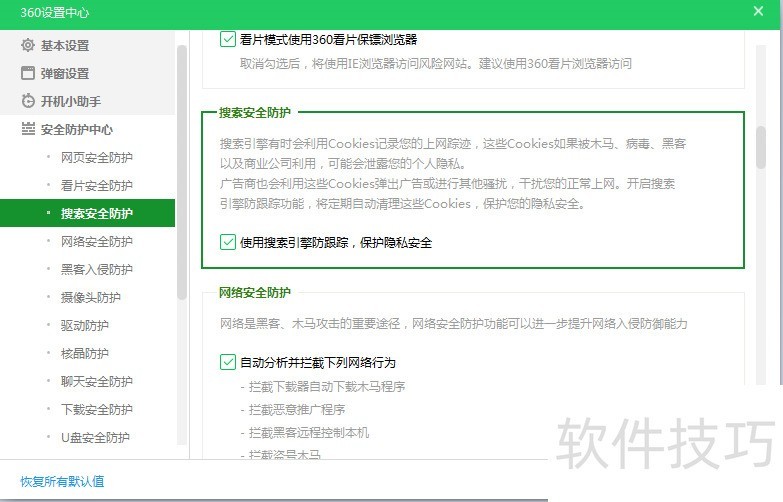Click the 360设置中心 title text
The height and width of the screenshot is (502, 783).
click(54, 12)
